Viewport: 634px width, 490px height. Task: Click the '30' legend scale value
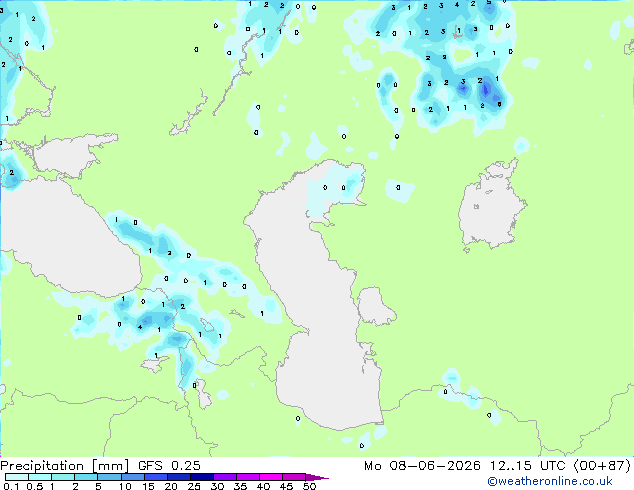click(x=217, y=486)
